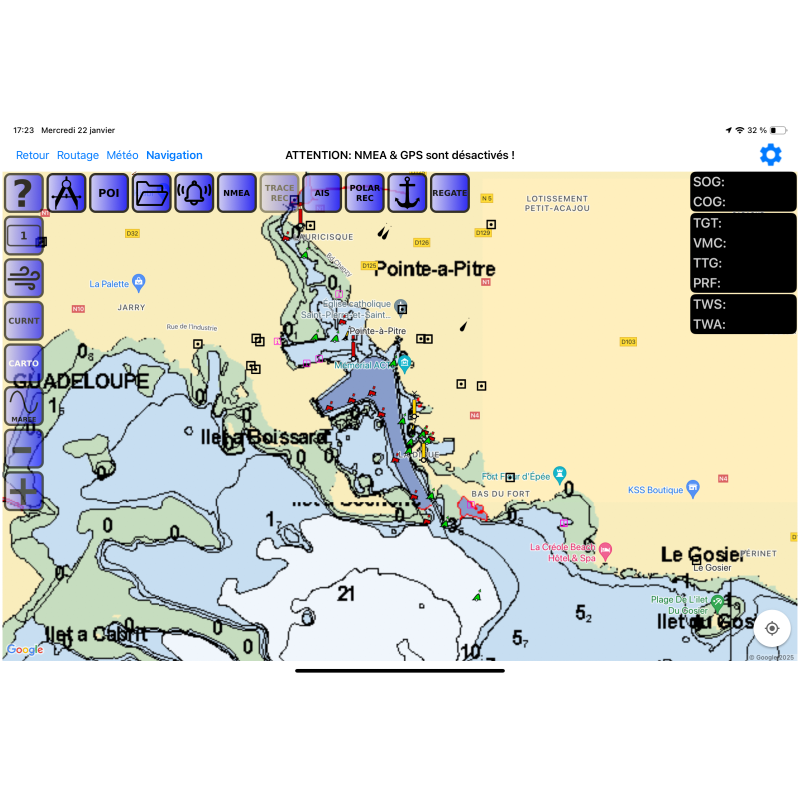The height and width of the screenshot is (800, 800).
Task: Open the help question mark button
Action: pos(24,193)
